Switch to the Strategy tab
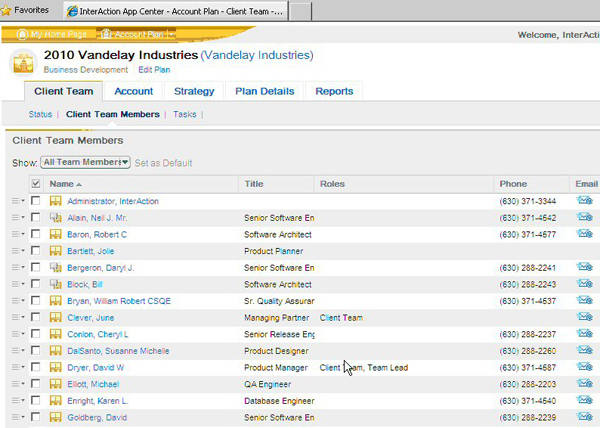 point(194,91)
